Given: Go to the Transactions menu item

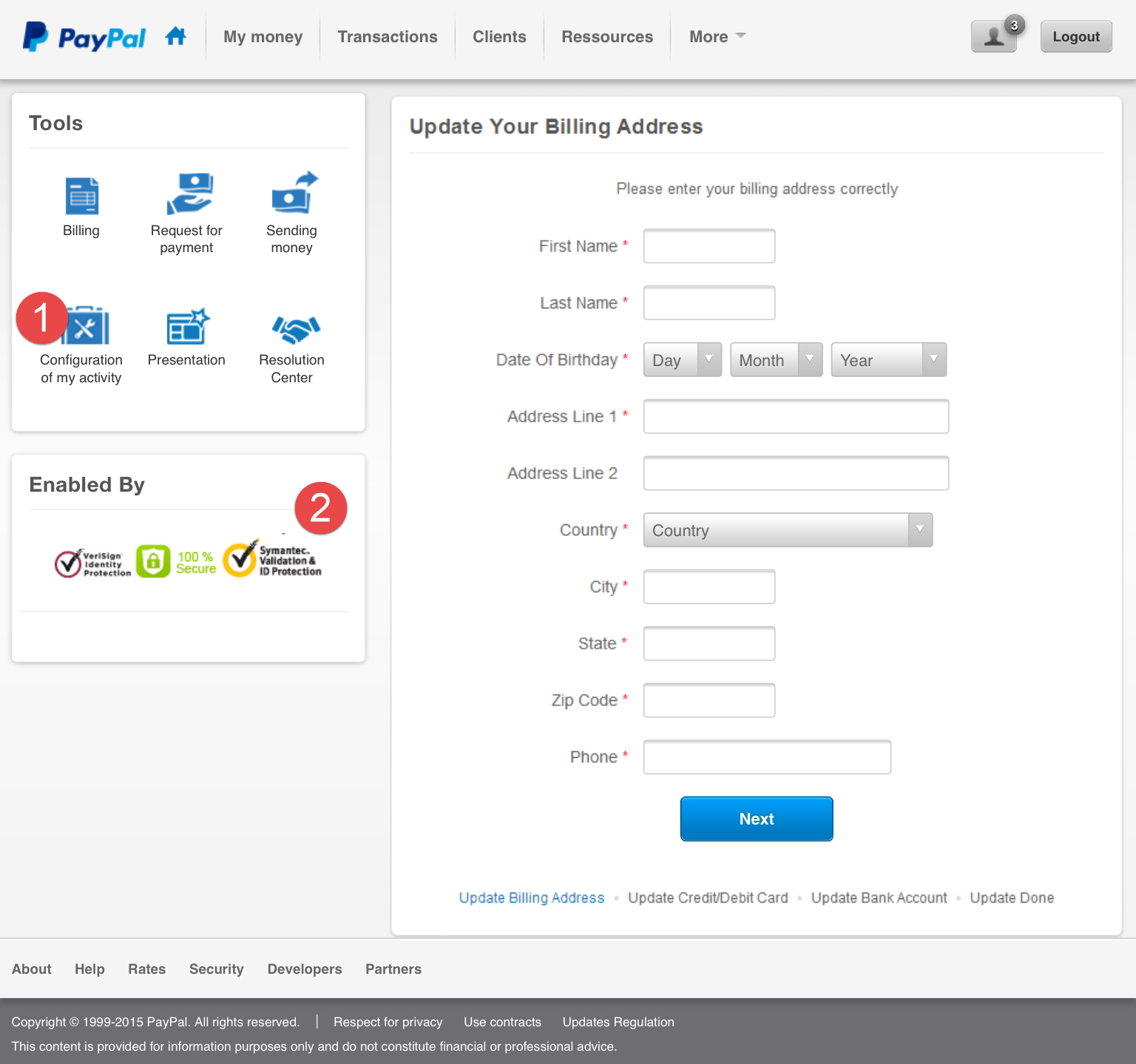Looking at the screenshot, I should [x=388, y=37].
